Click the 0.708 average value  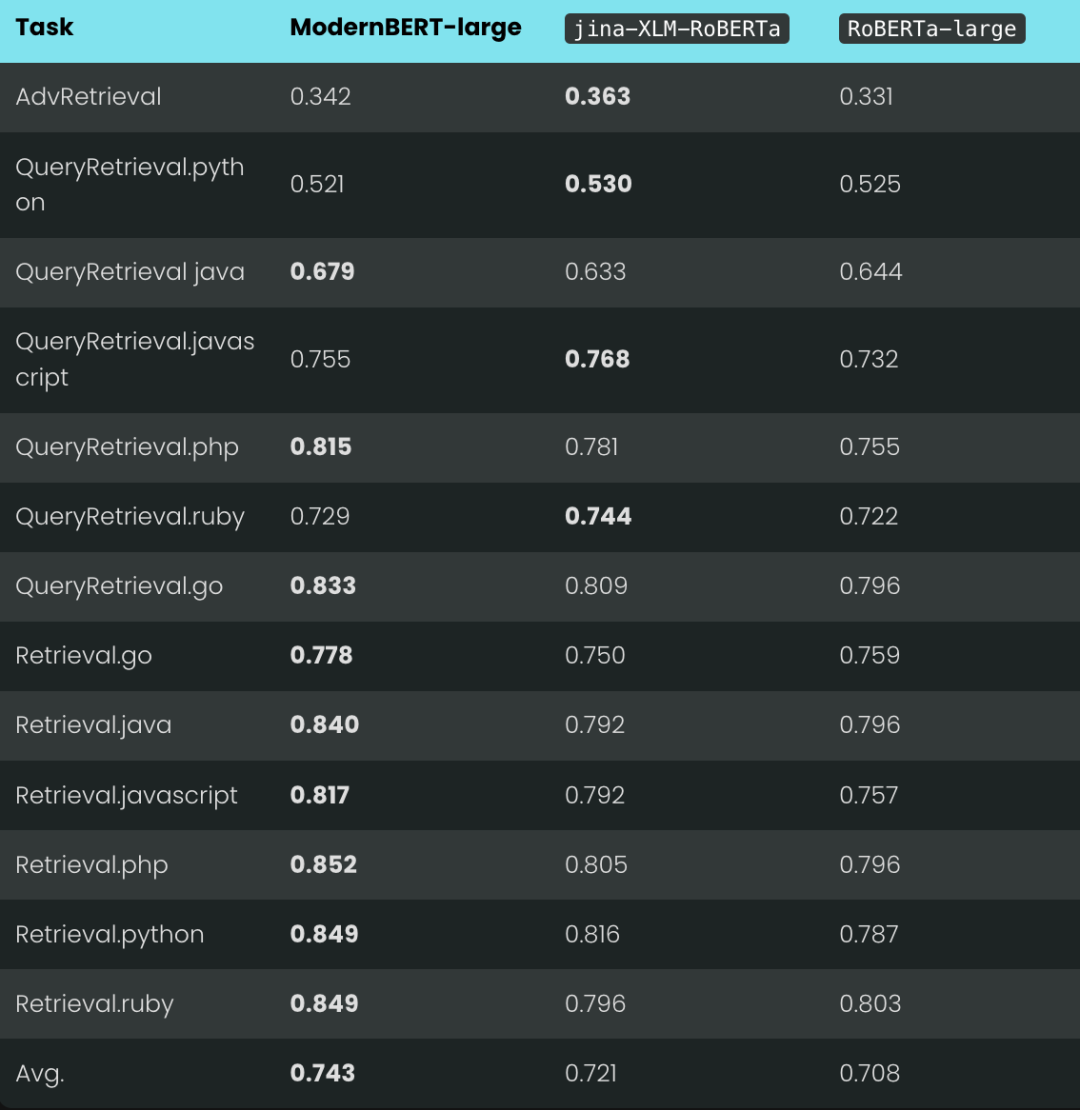click(x=870, y=1074)
